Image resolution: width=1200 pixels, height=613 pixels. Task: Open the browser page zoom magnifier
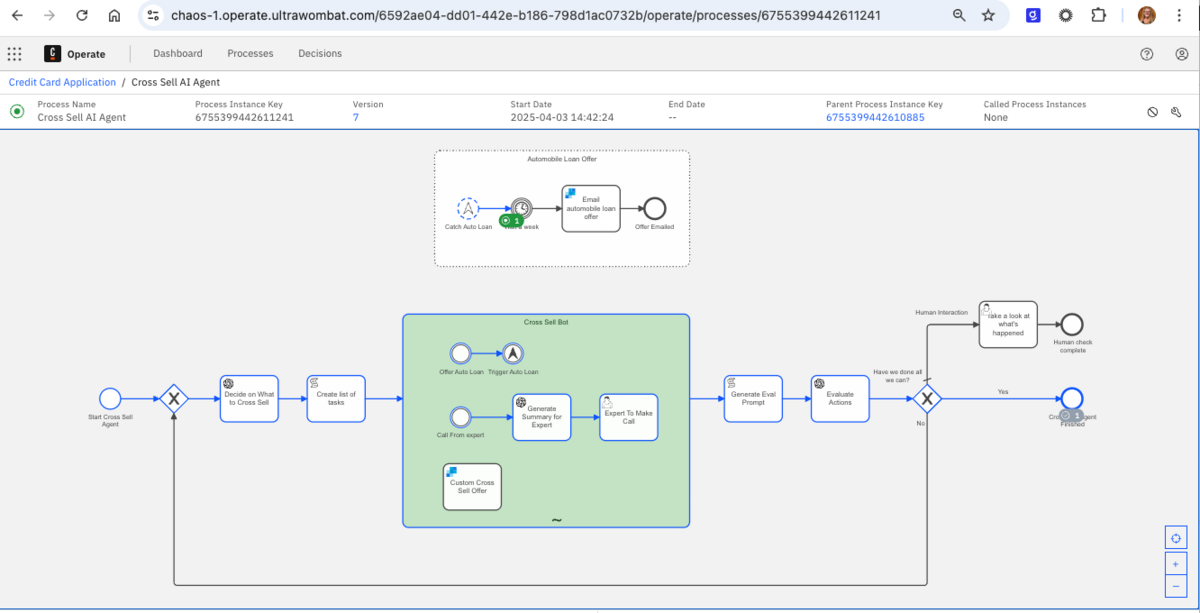point(959,15)
